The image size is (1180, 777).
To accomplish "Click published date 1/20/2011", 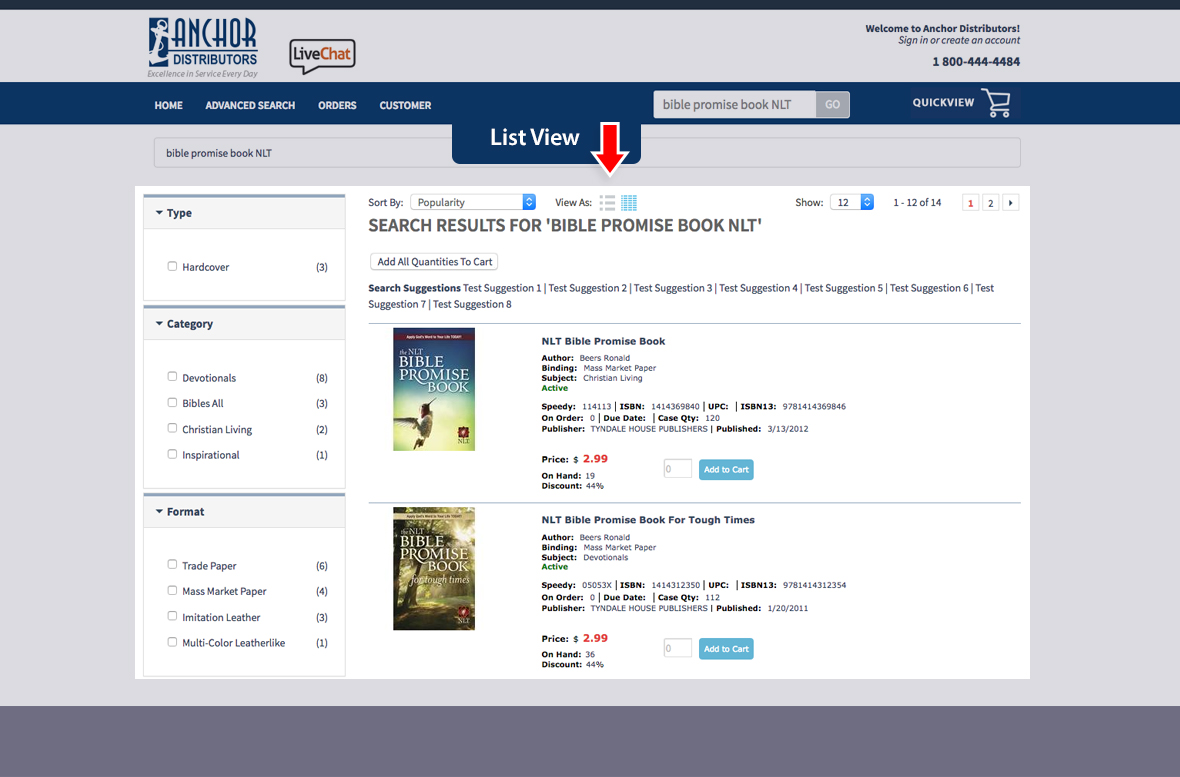I will coord(788,608).
